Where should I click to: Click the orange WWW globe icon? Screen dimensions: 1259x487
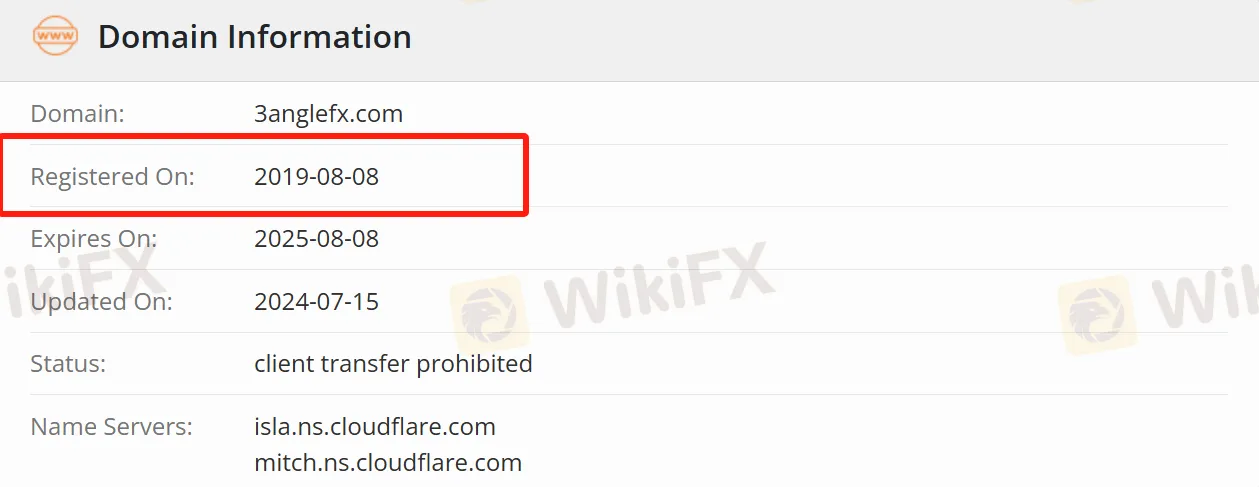(x=55, y=37)
